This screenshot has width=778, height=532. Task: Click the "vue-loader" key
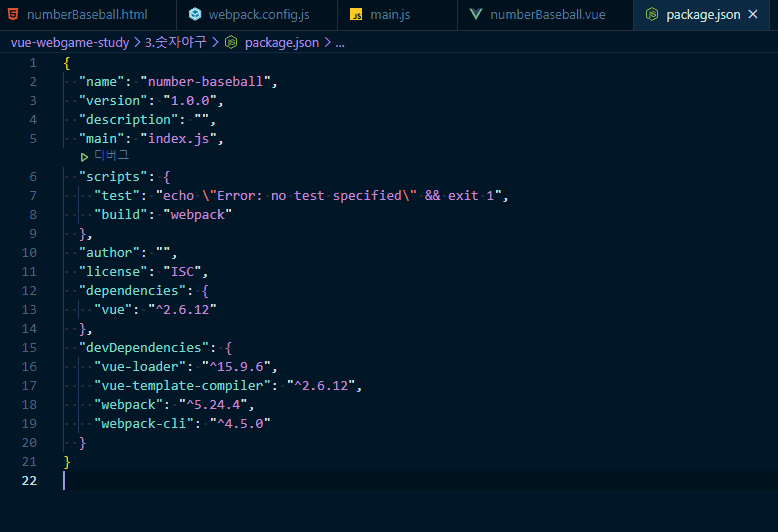(x=140, y=367)
